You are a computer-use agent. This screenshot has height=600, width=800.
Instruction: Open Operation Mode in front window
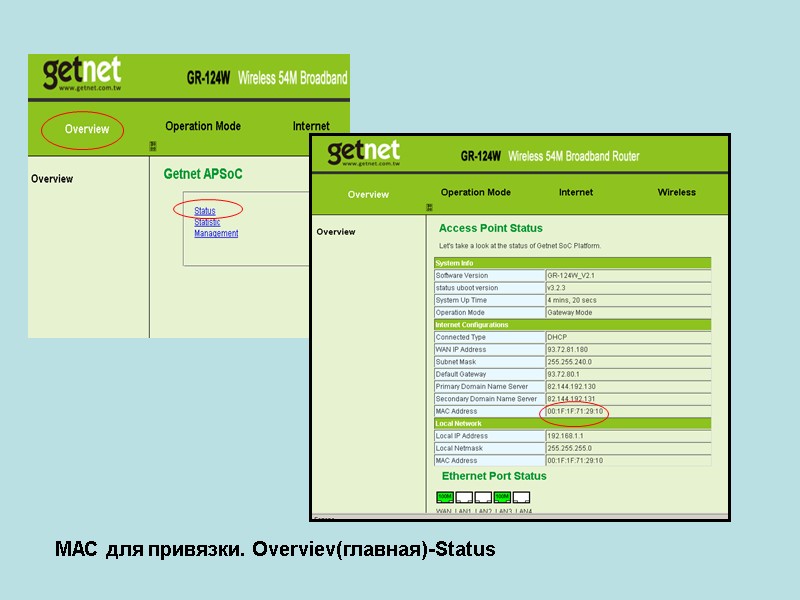click(x=476, y=192)
